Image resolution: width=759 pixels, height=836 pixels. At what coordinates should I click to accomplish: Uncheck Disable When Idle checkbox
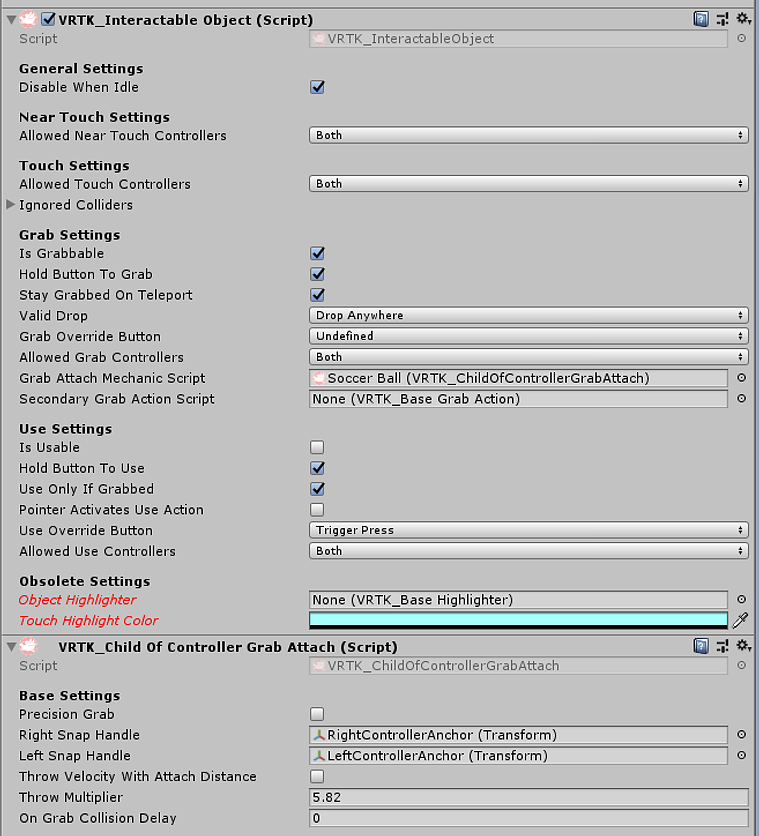pyautogui.click(x=317, y=87)
